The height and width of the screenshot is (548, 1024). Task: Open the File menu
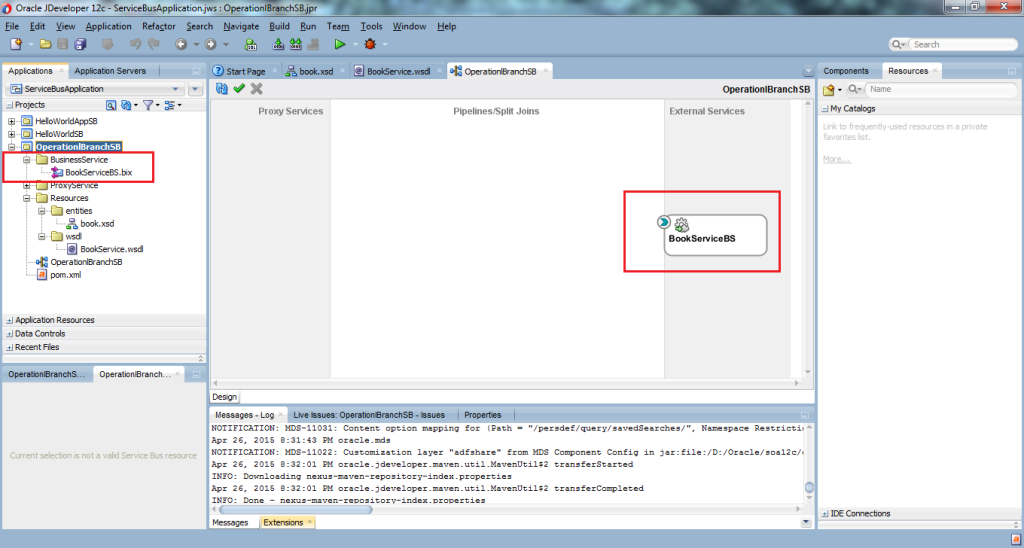[x=12, y=26]
